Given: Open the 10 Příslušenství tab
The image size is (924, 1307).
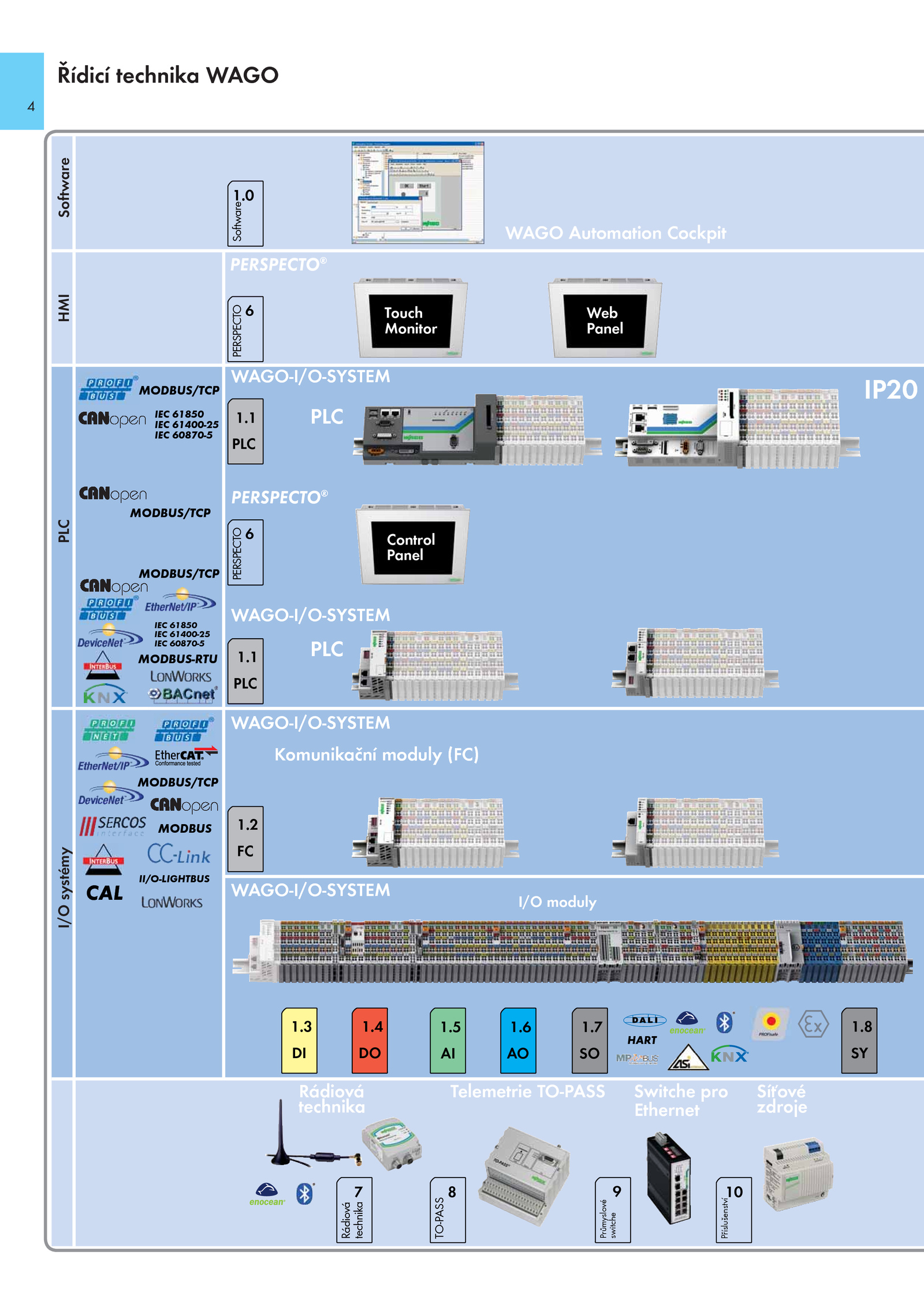Looking at the screenshot, I should (x=733, y=1210).
